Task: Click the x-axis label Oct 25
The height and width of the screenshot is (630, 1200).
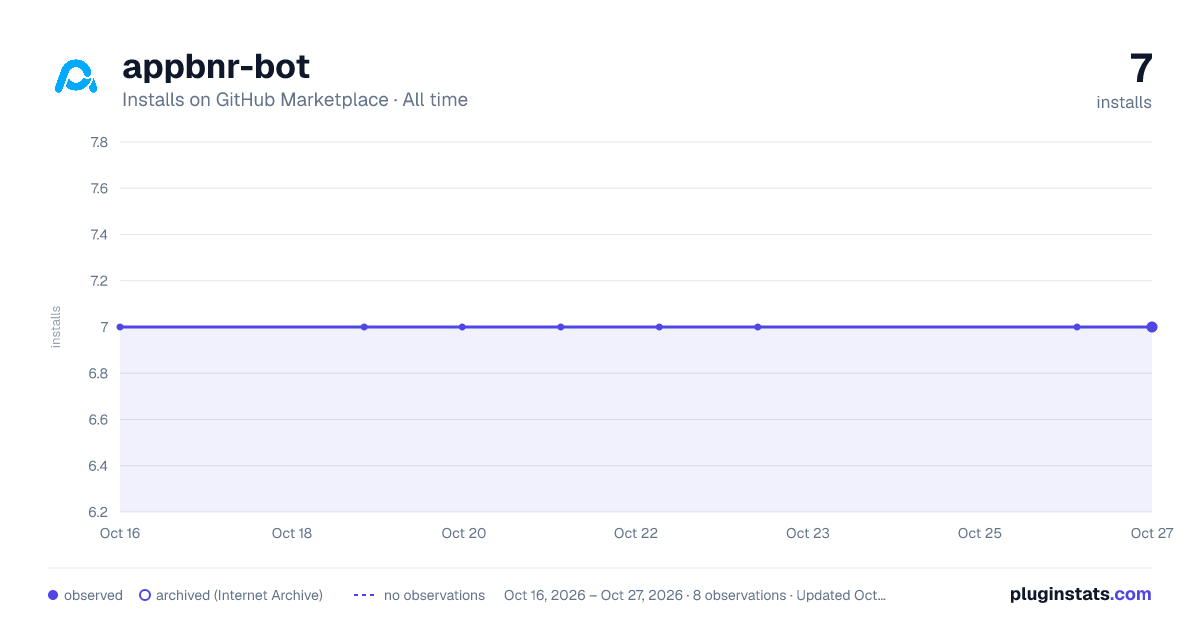Action: pyautogui.click(x=980, y=533)
